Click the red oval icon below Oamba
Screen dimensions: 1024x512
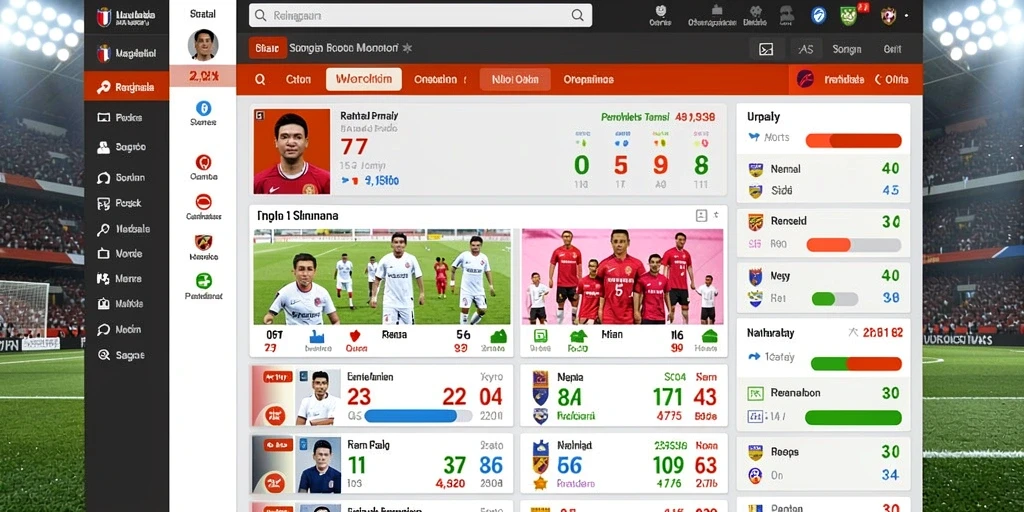tap(203, 202)
